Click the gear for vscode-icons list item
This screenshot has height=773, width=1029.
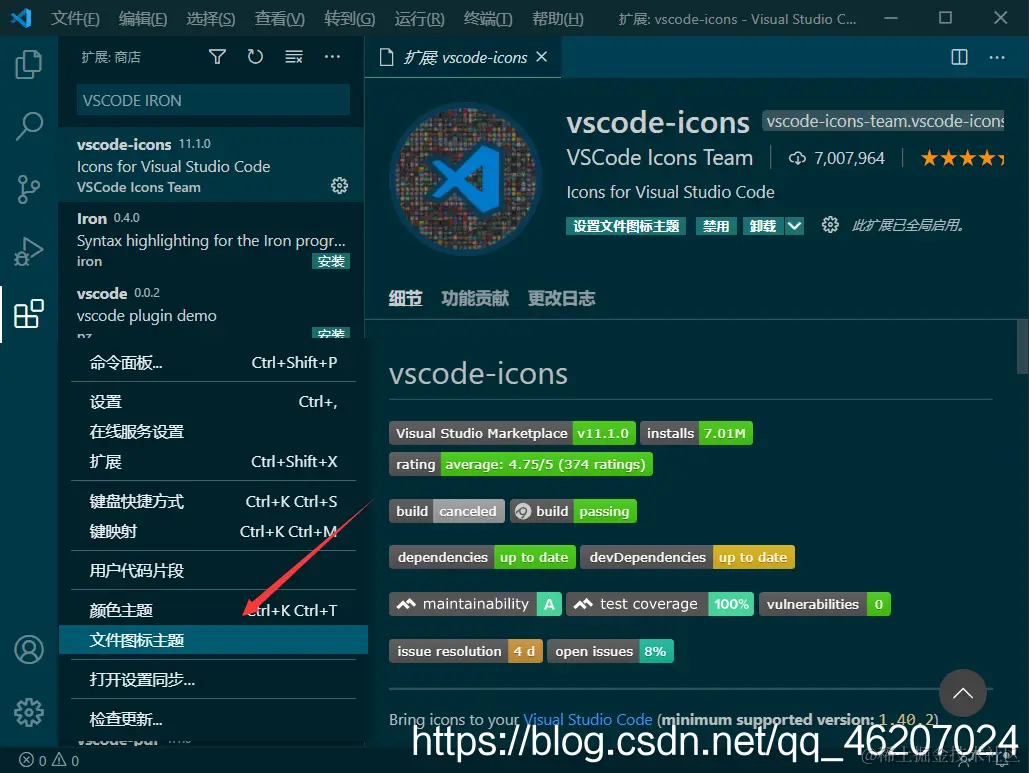coord(339,186)
